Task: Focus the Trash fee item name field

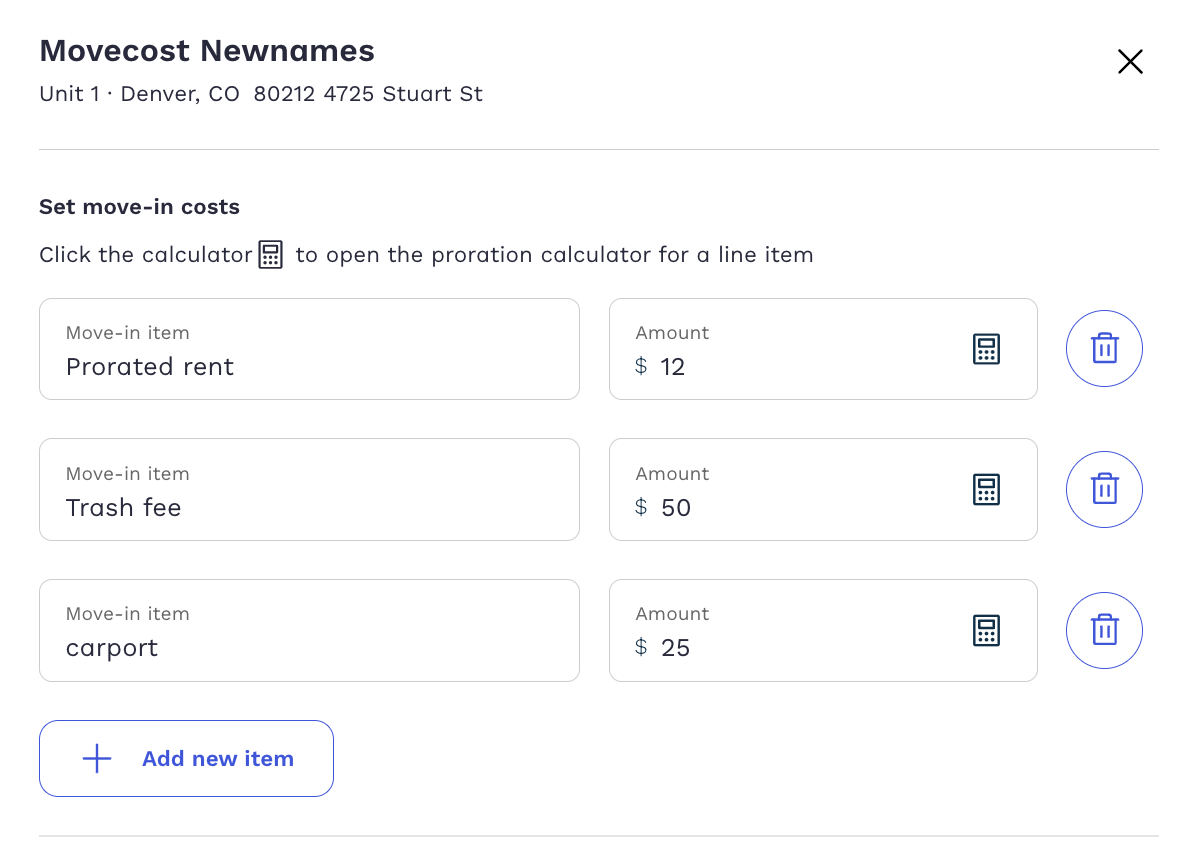Action: click(x=309, y=507)
